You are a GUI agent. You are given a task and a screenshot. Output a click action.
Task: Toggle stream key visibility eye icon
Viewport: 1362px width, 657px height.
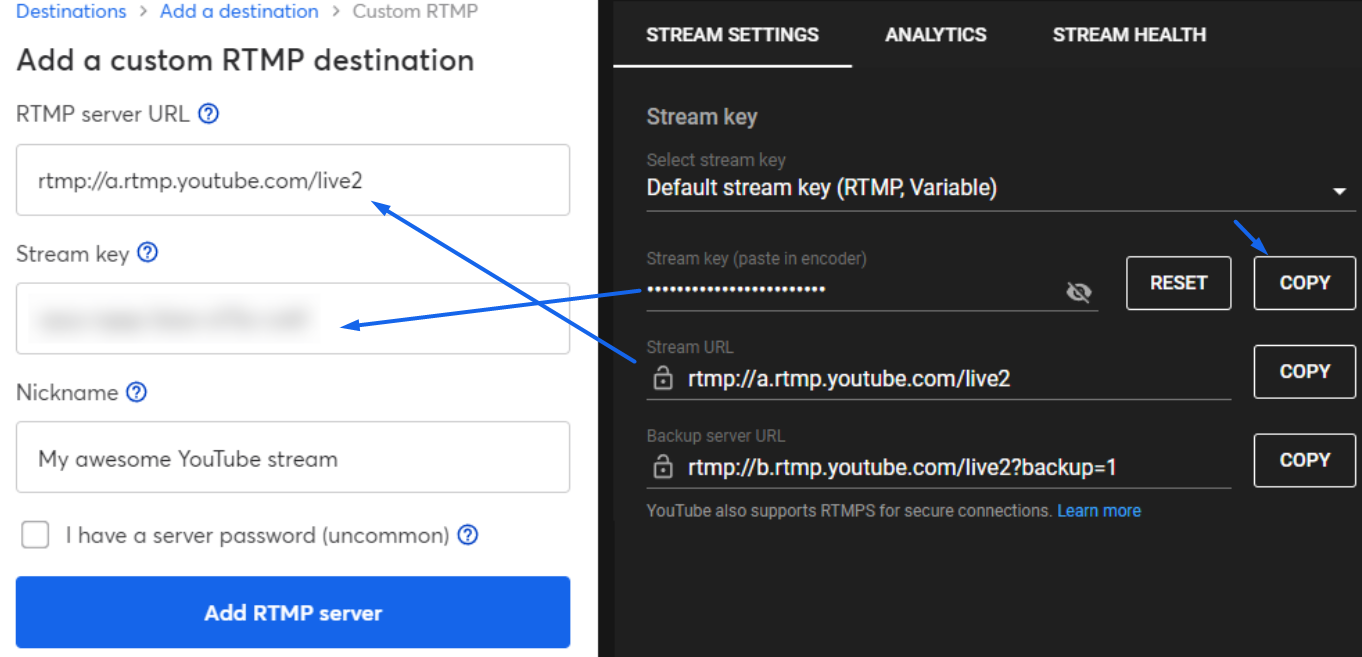(x=1078, y=292)
